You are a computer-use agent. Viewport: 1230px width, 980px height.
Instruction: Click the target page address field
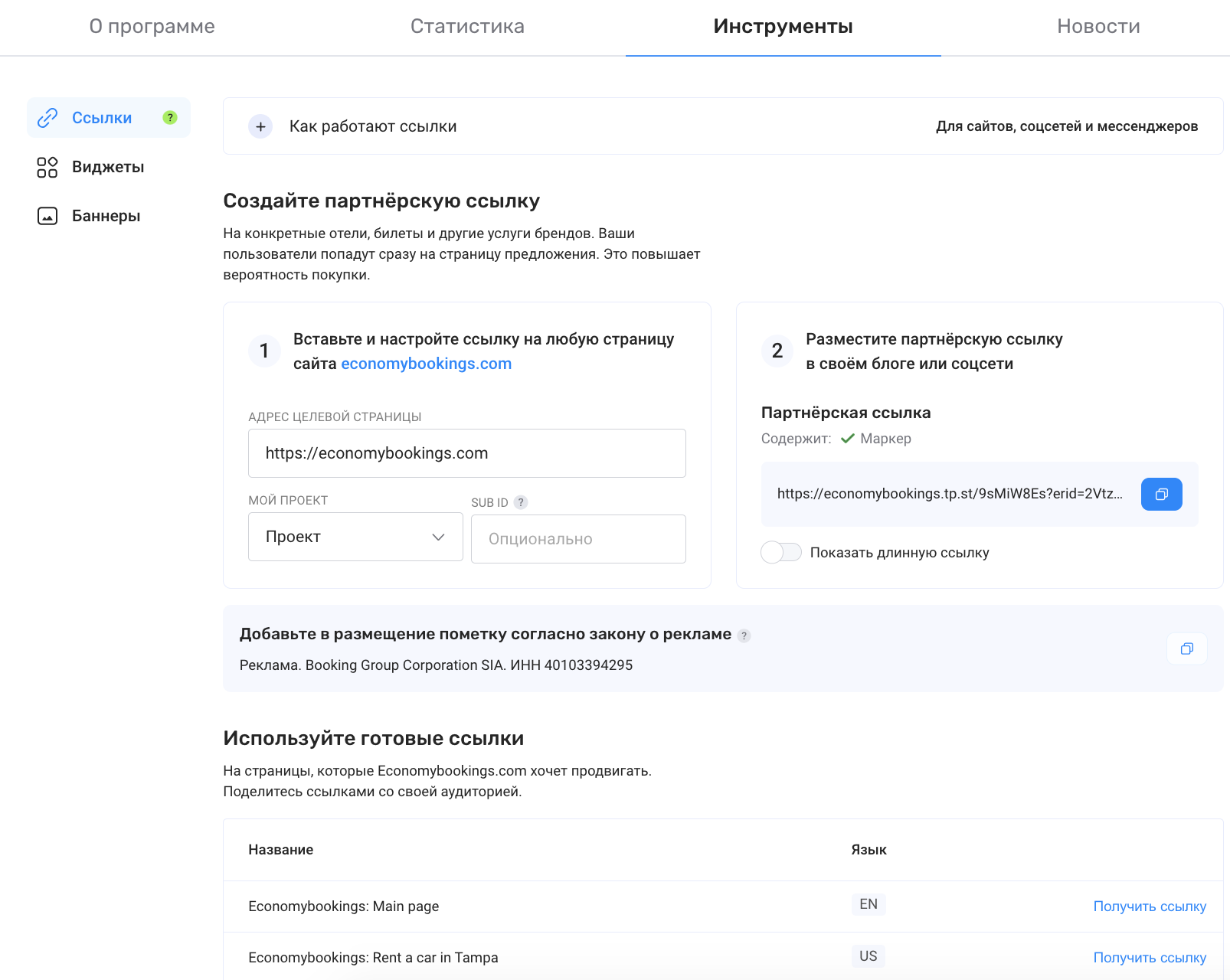click(x=466, y=453)
